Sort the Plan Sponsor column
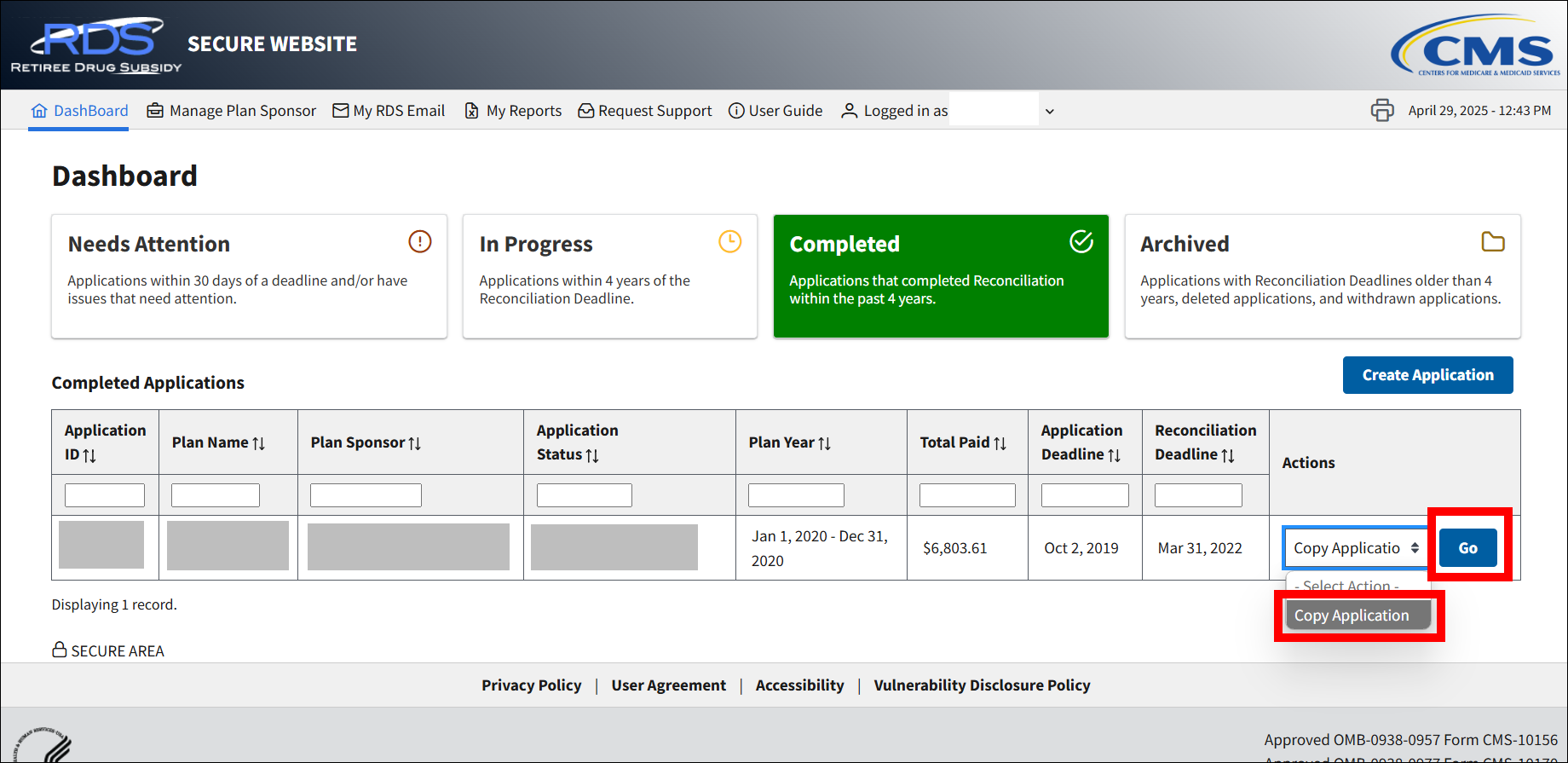The image size is (1568, 763). coord(415,443)
